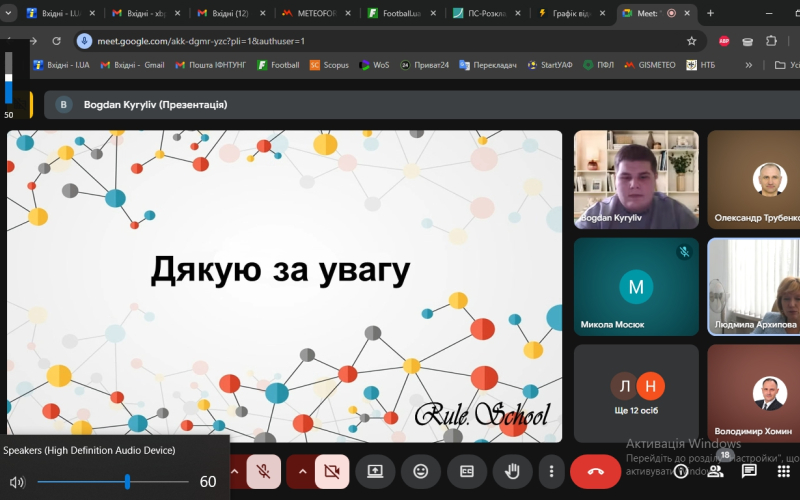This screenshot has width=800, height=500.
Task: Turn on the camera in Meet
Action: pyautogui.click(x=332, y=471)
